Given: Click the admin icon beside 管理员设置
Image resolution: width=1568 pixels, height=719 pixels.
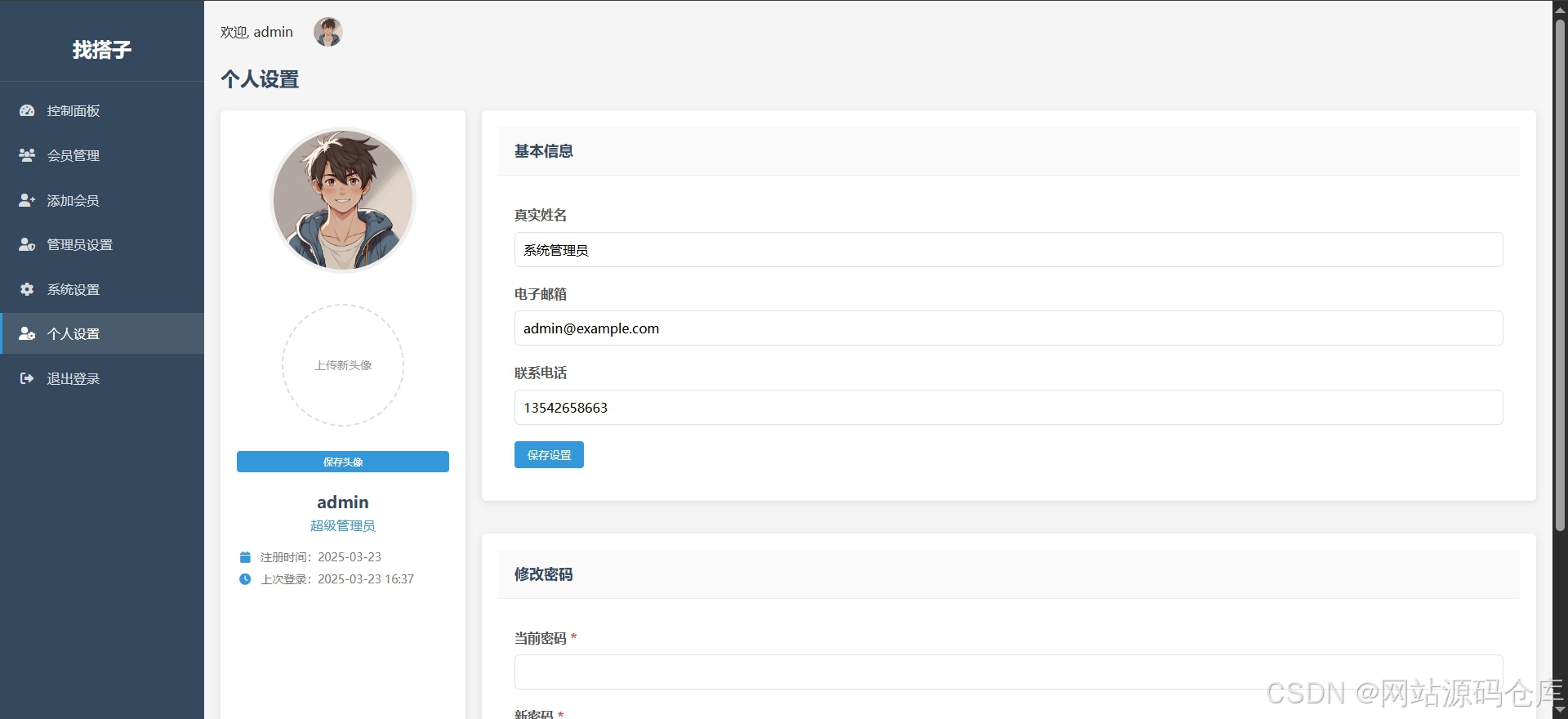Looking at the screenshot, I should 27,244.
